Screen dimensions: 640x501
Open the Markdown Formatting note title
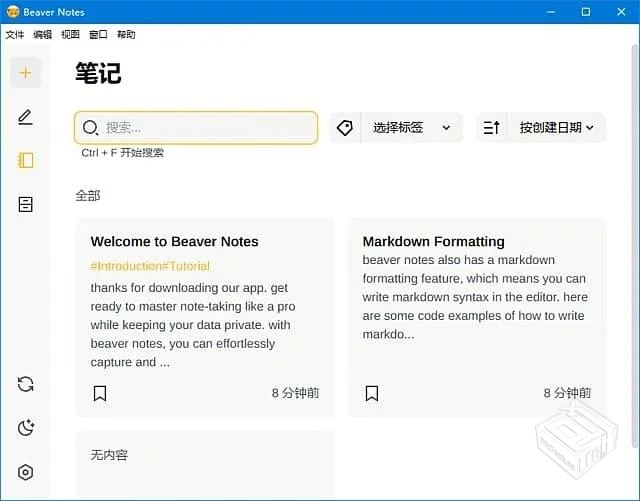pos(433,241)
